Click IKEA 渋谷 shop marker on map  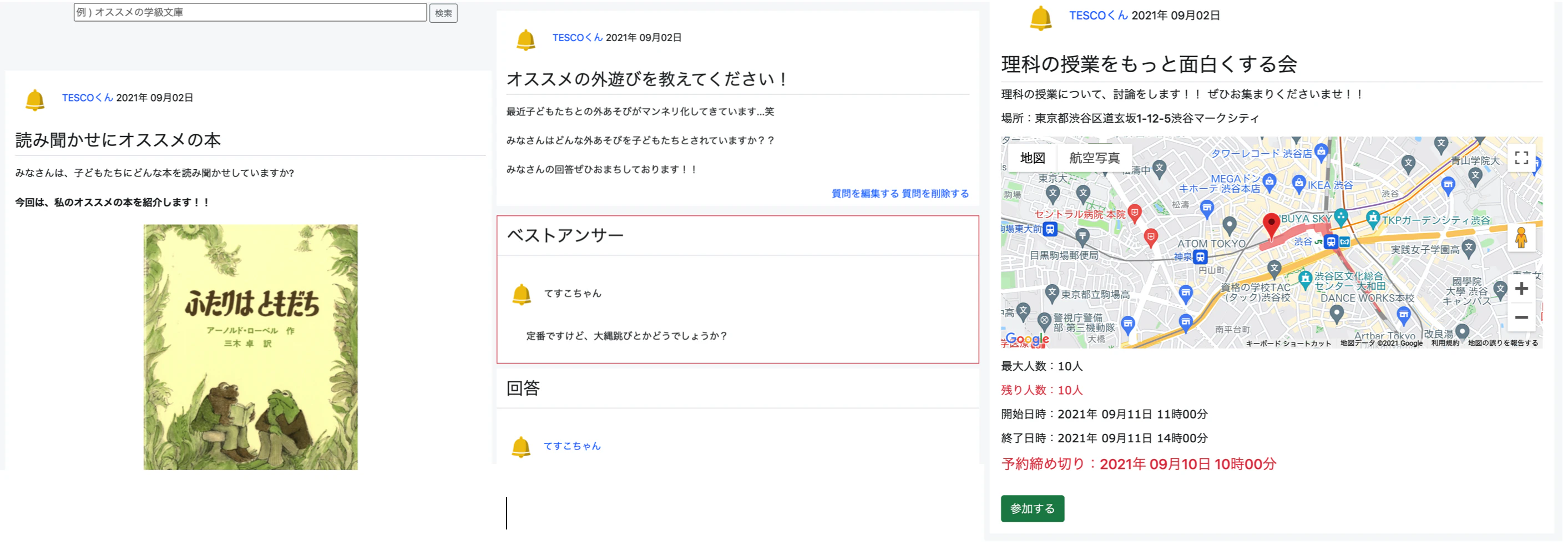1299,183
